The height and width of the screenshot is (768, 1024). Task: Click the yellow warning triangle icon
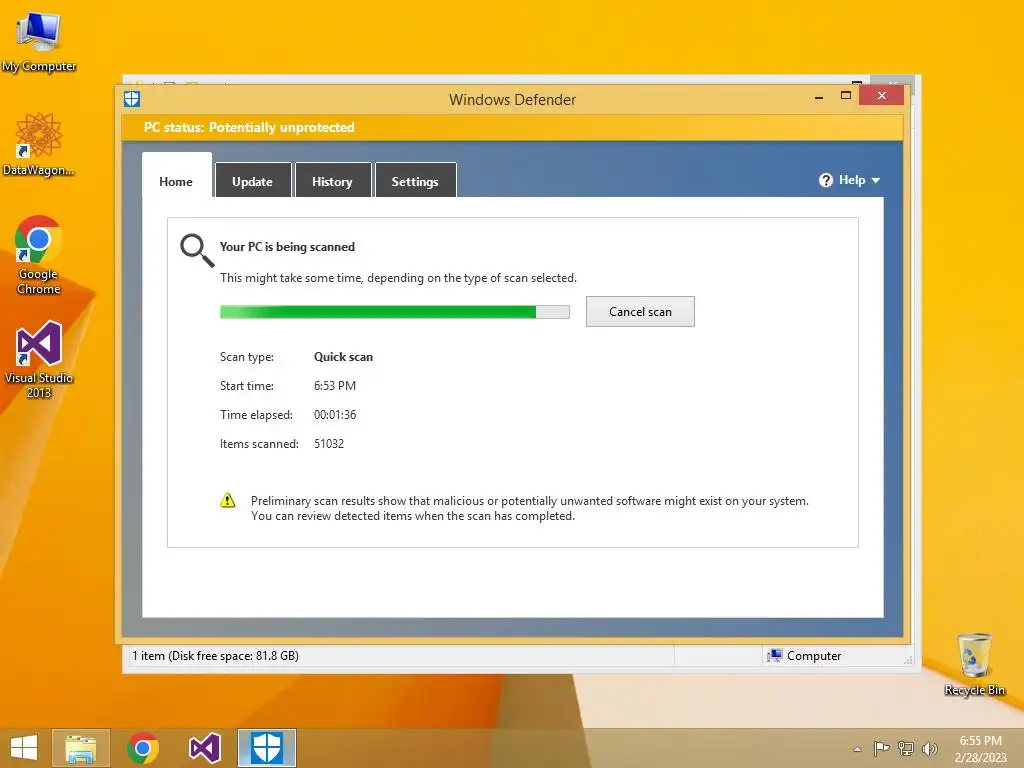pyautogui.click(x=227, y=500)
